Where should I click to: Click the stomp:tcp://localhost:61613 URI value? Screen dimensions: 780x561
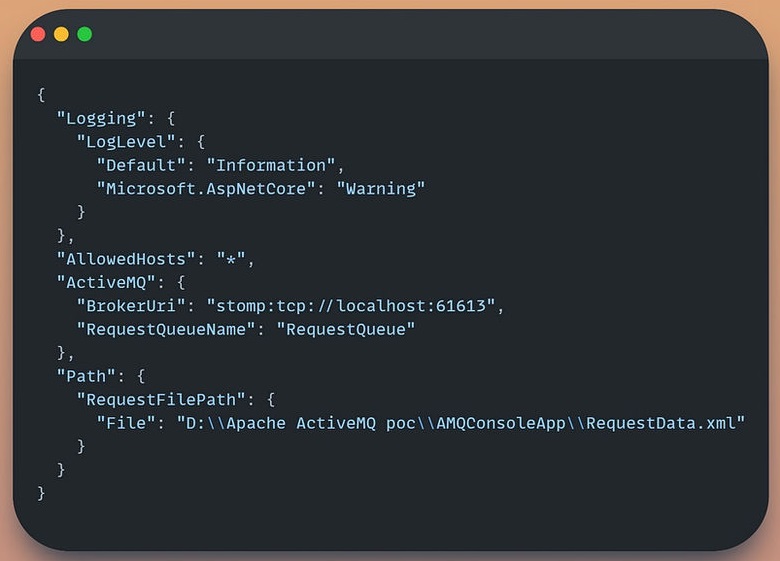pyautogui.click(x=351, y=306)
